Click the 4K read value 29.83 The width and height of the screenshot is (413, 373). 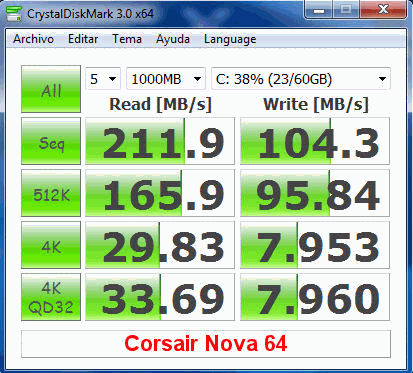coord(160,245)
